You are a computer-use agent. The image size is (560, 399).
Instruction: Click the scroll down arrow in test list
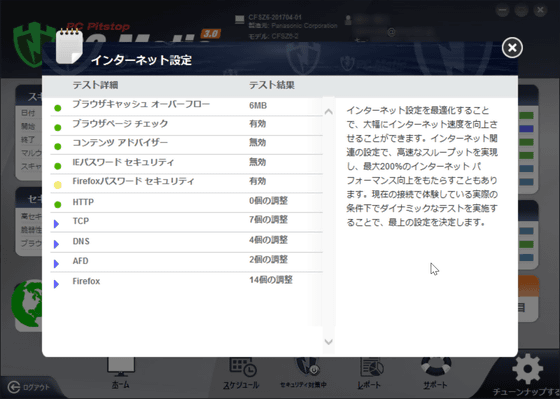tap(329, 342)
